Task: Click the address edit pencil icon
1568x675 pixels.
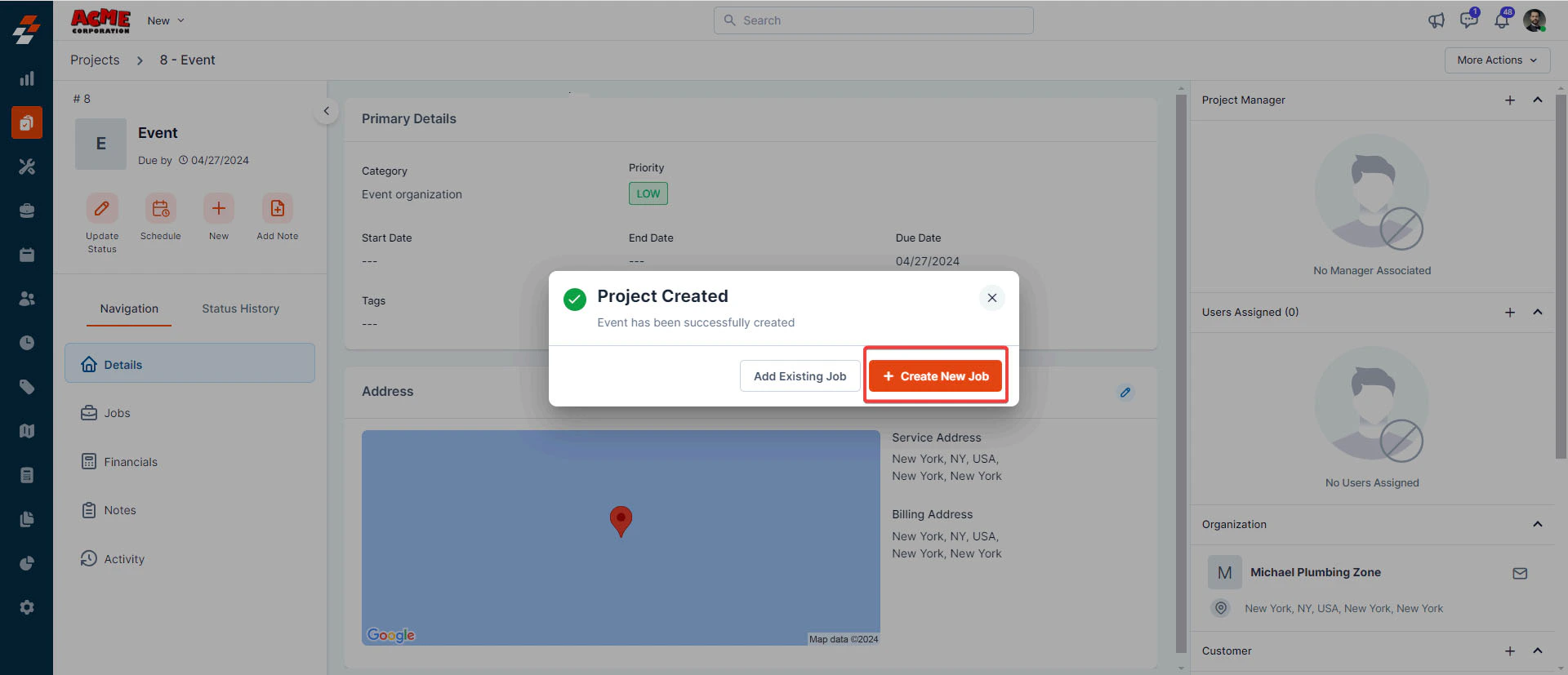Action: pyautogui.click(x=1125, y=393)
